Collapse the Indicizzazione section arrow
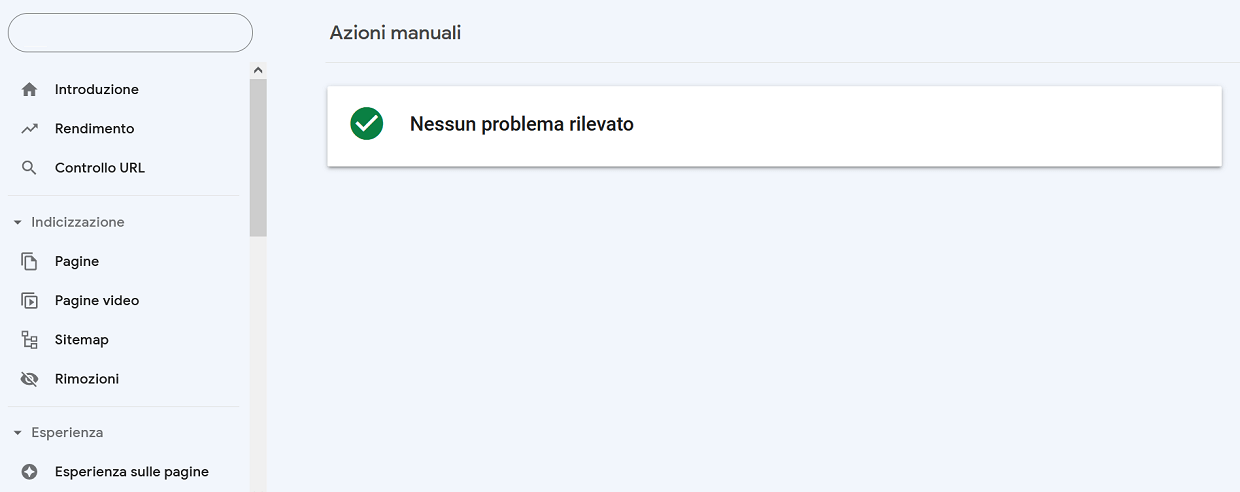Viewport: 1240px width, 492px height. click(x=17, y=223)
